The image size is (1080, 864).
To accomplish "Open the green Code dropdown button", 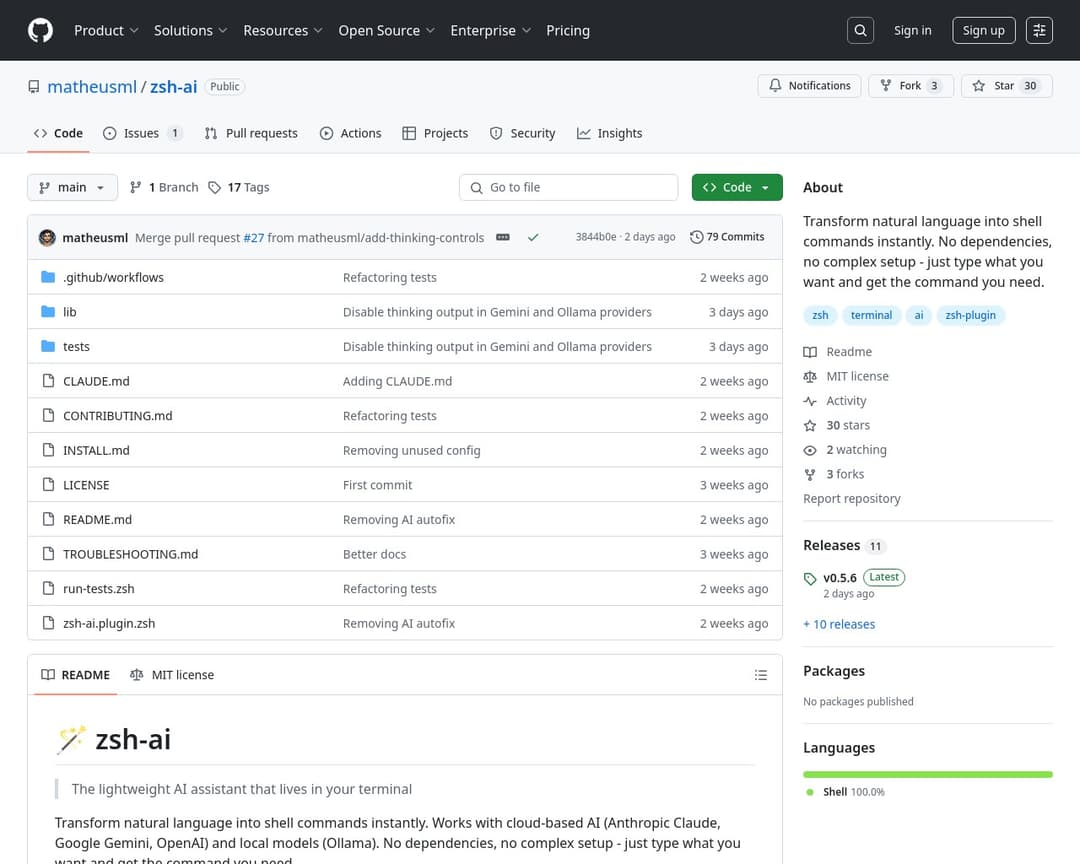I will click(737, 187).
